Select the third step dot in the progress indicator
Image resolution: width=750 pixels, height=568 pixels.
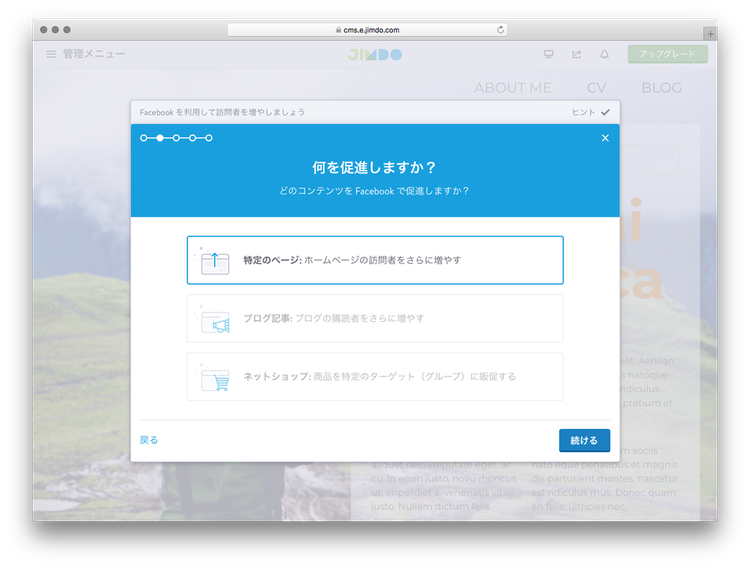pyautogui.click(x=176, y=138)
